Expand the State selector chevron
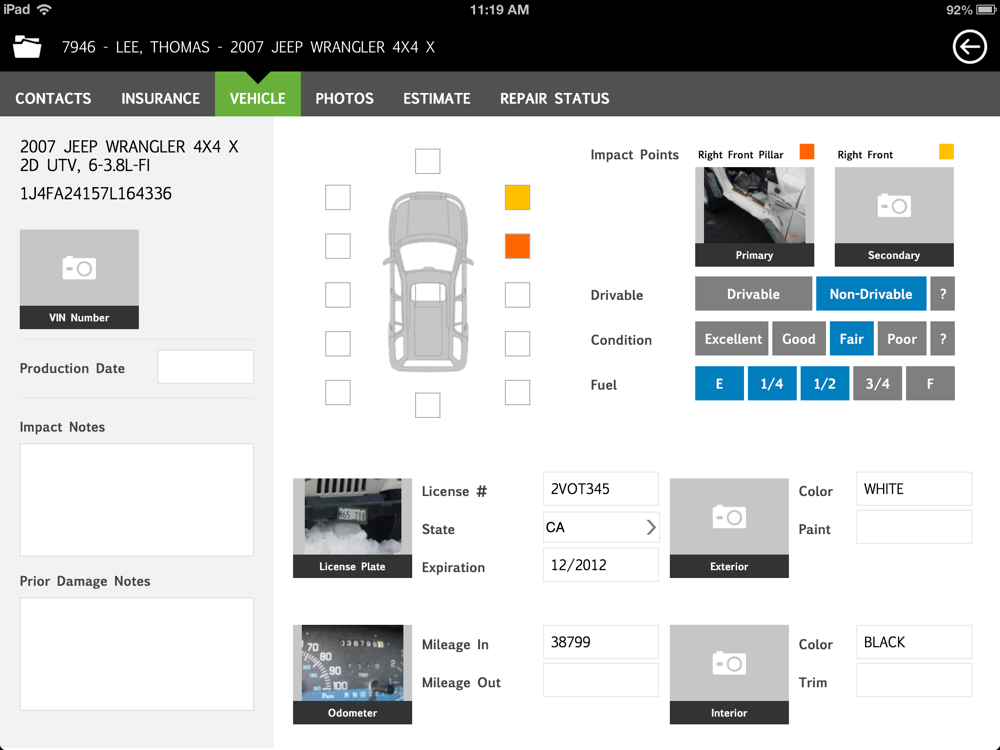1000x750 pixels. [x=651, y=527]
